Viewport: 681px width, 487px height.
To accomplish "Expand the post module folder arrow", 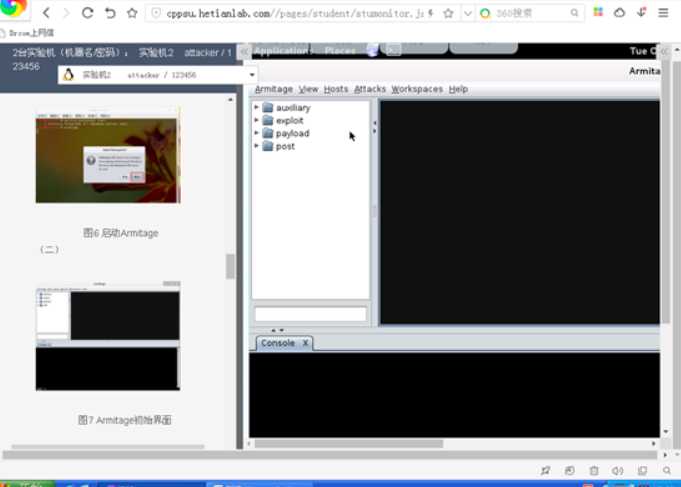I will click(x=256, y=146).
